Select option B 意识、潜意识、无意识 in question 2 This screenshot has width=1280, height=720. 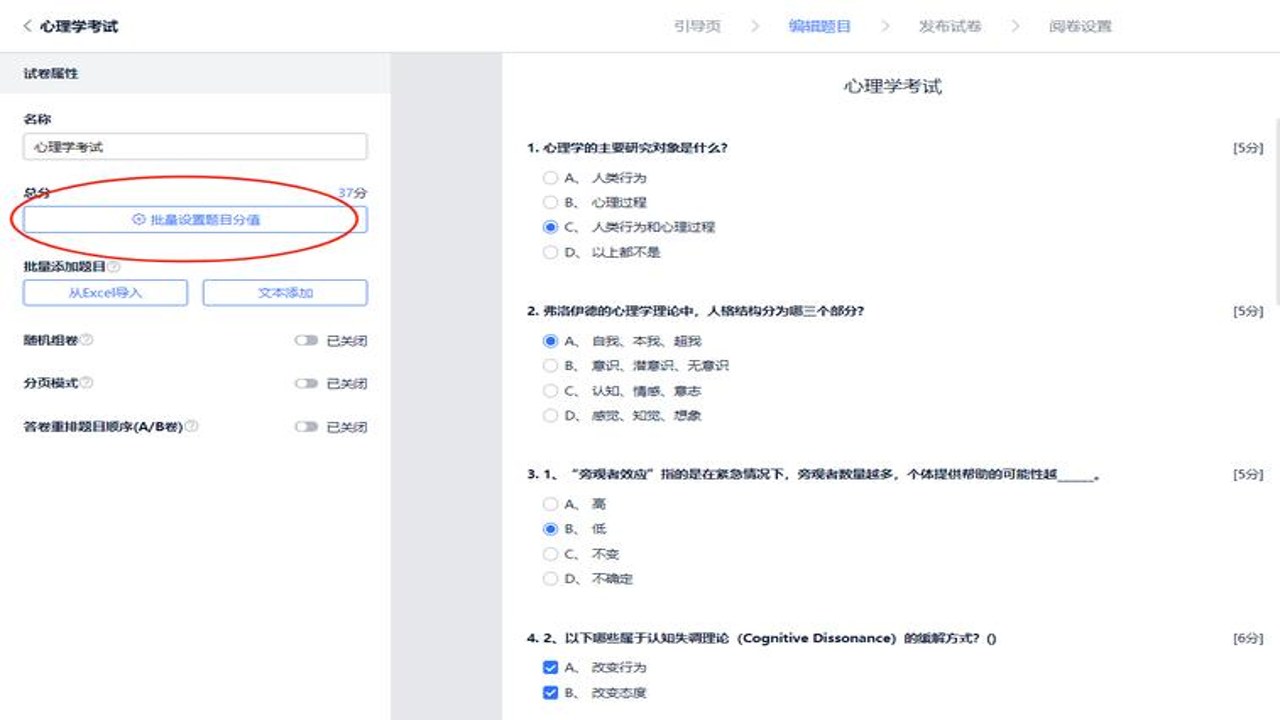click(550, 366)
